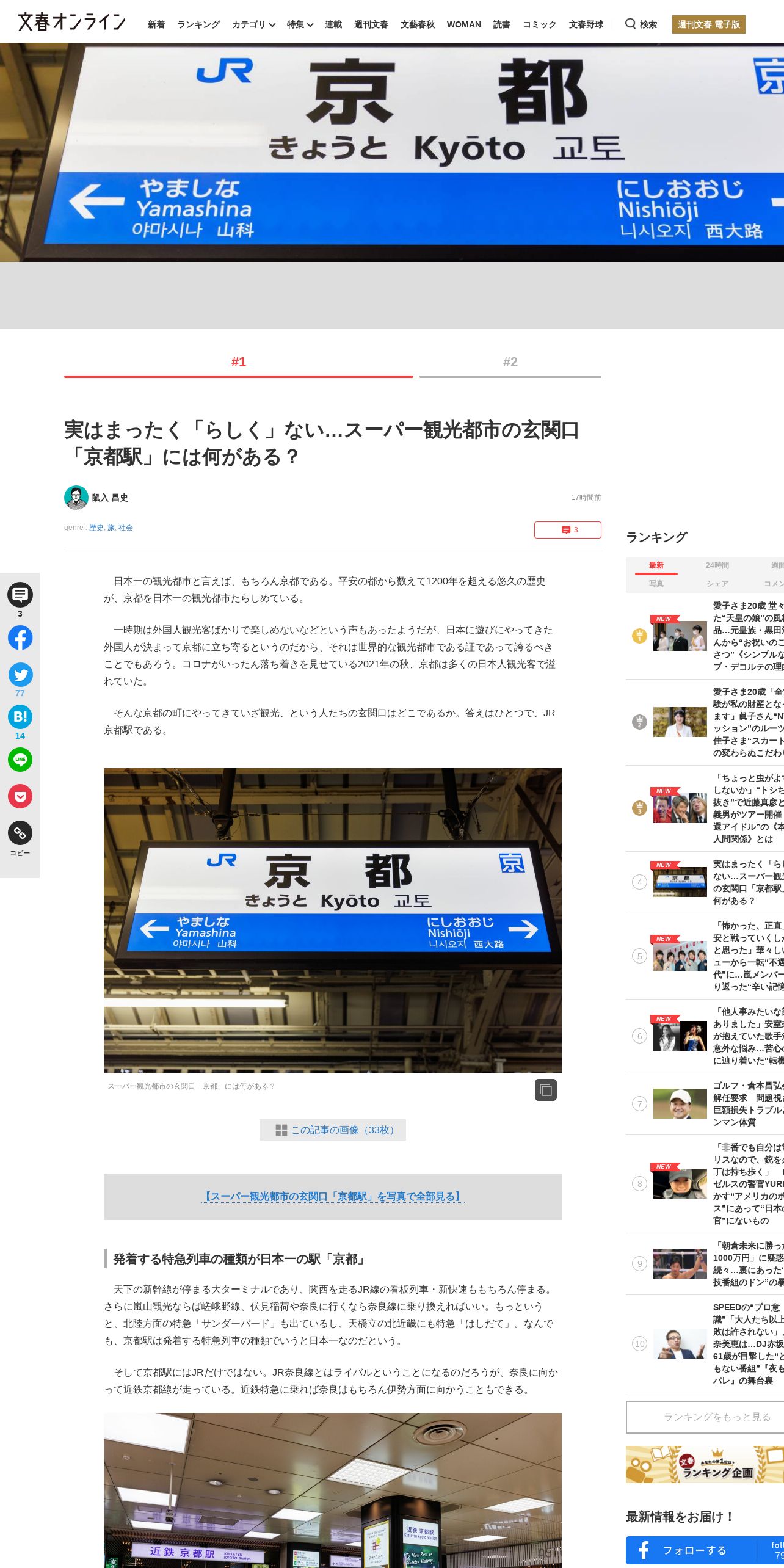Open ranking #4 Kyoto station article thumbnail
Screen dimensions: 784x1568
(x=680, y=882)
